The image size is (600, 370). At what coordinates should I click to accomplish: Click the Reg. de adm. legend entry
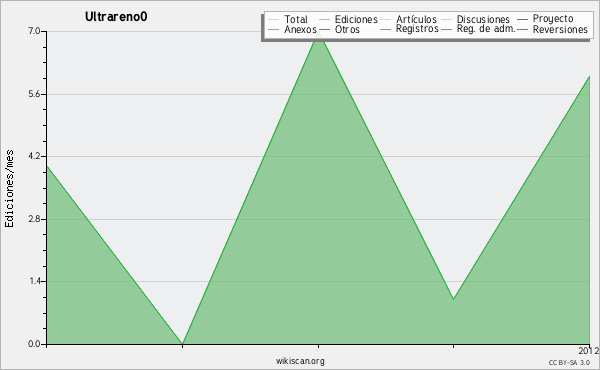point(486,29)
